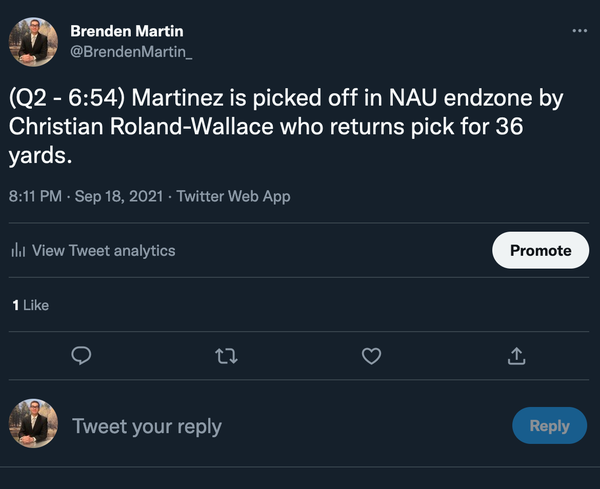Open the View Tweet analytics link
The image size is (600, 489).
pos(103,251)
